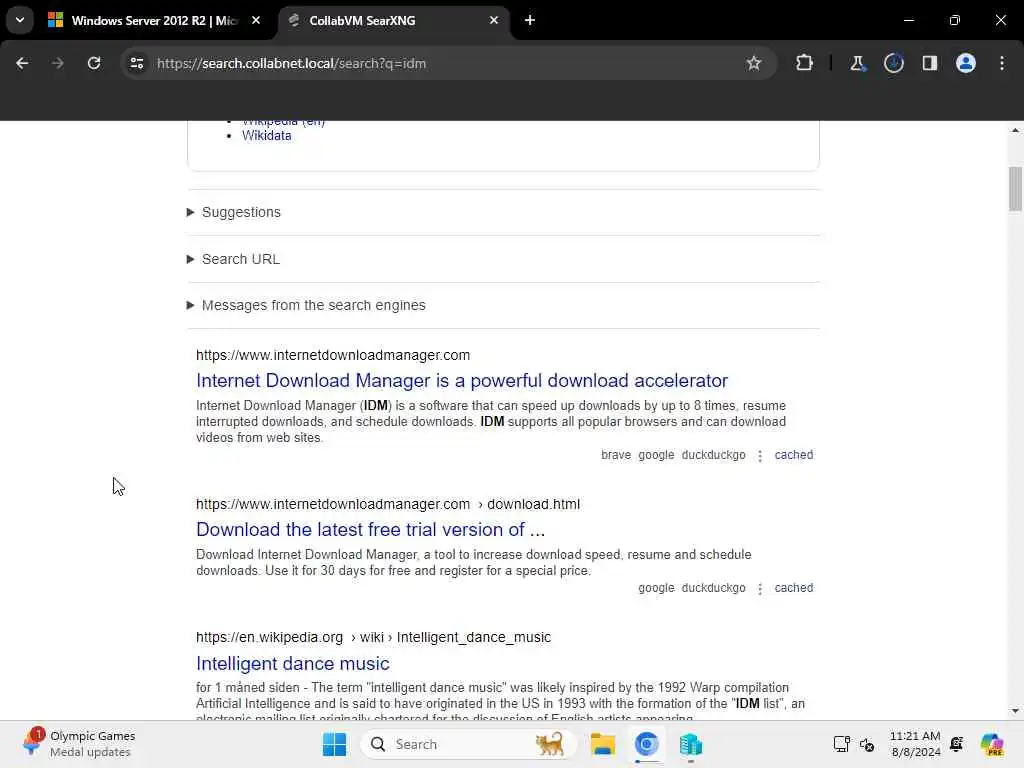The height and width of the screenshot is (768, 1024).
Task: Open Download the latest free trial result
Action: tap(370, 530)
